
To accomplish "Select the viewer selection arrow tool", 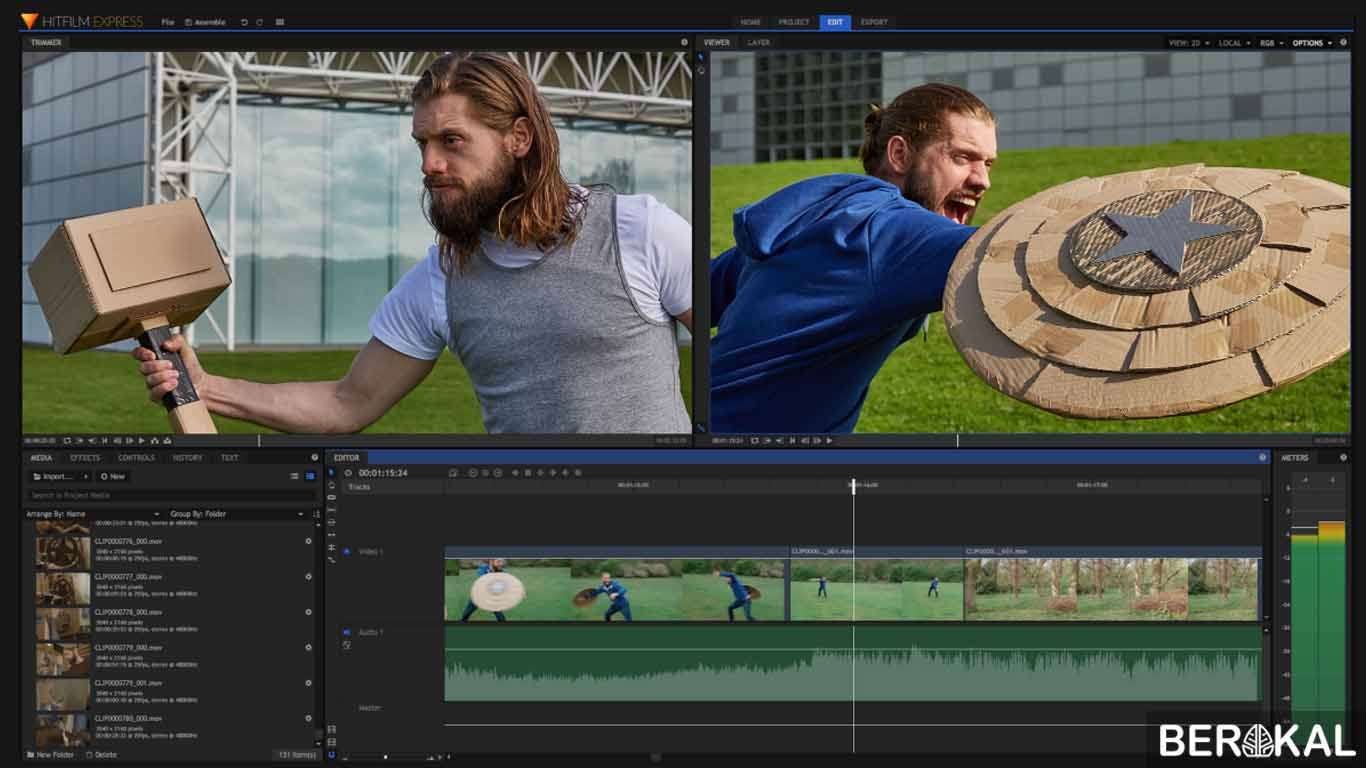I will (700, 58).
